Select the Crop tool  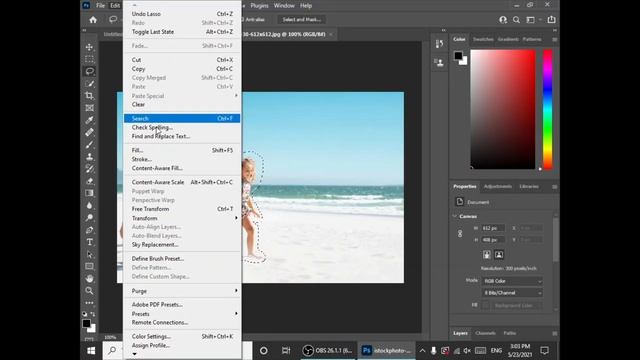89,96
